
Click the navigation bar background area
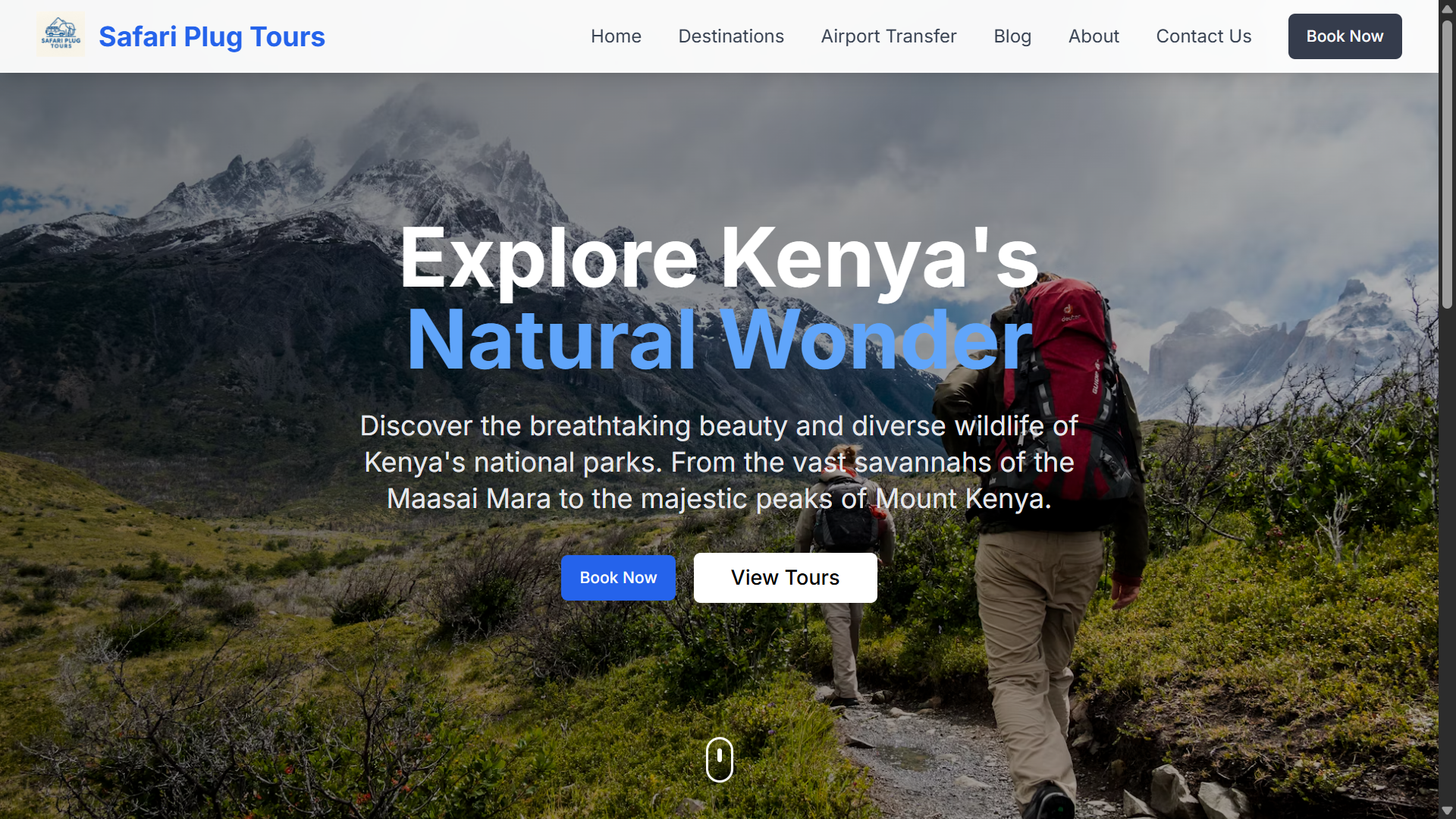click(455, 36)
